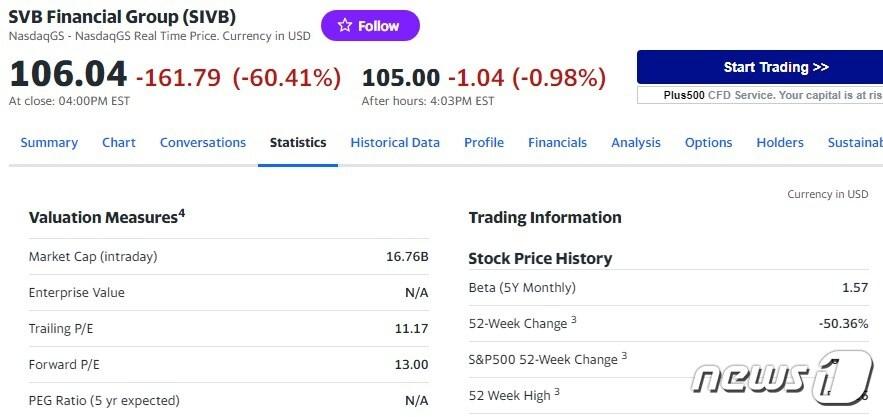Switch to the Summary tab
The width and height of the screenshot is (883, 417).
coord(49,143)
